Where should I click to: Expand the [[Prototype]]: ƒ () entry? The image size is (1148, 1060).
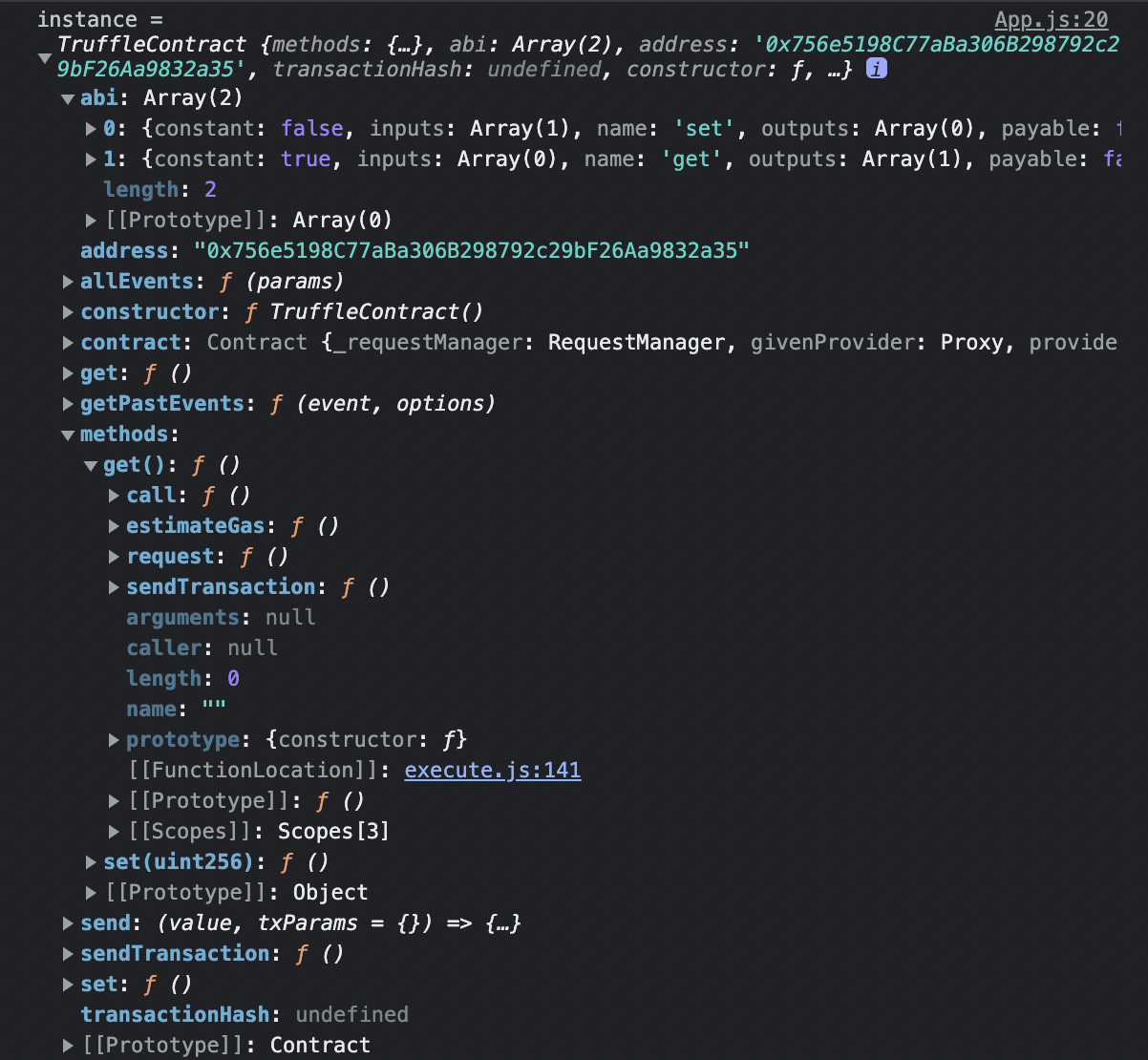tap(115, 801)
